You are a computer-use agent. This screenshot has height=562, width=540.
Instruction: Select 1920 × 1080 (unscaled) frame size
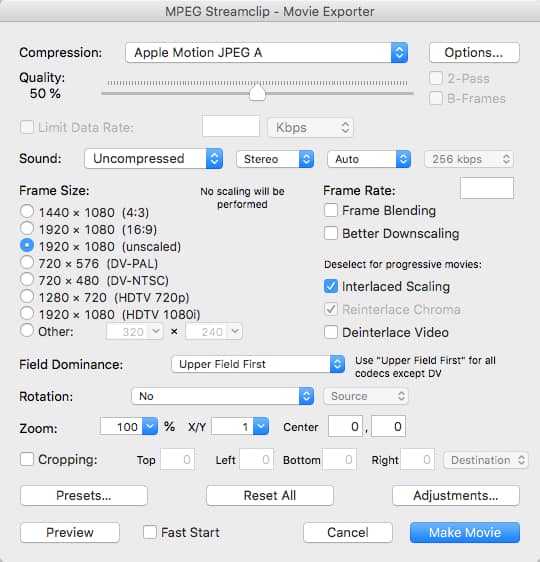(x=27, y=245)
